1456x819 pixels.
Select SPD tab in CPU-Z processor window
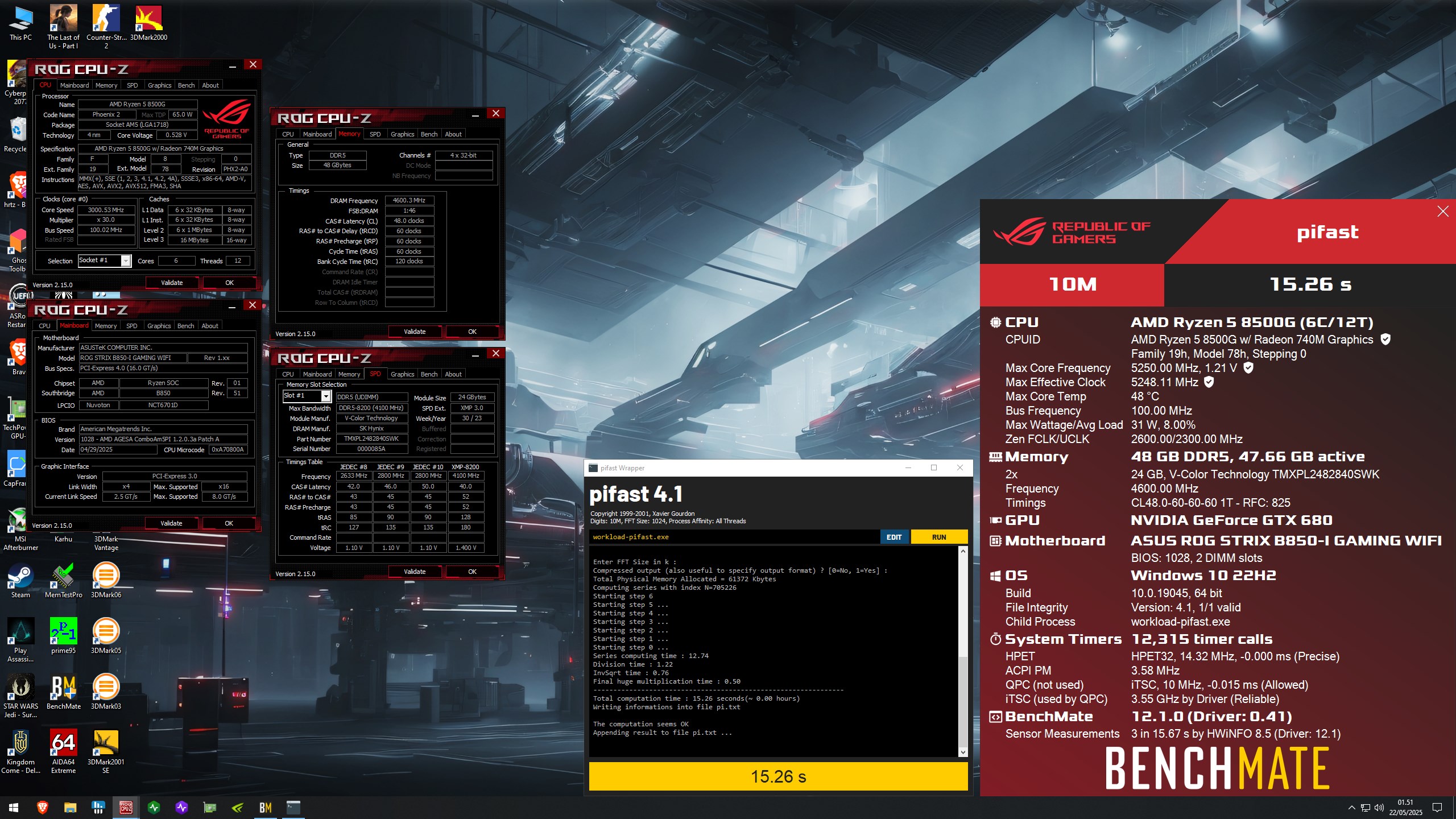(x=132, y=85)
